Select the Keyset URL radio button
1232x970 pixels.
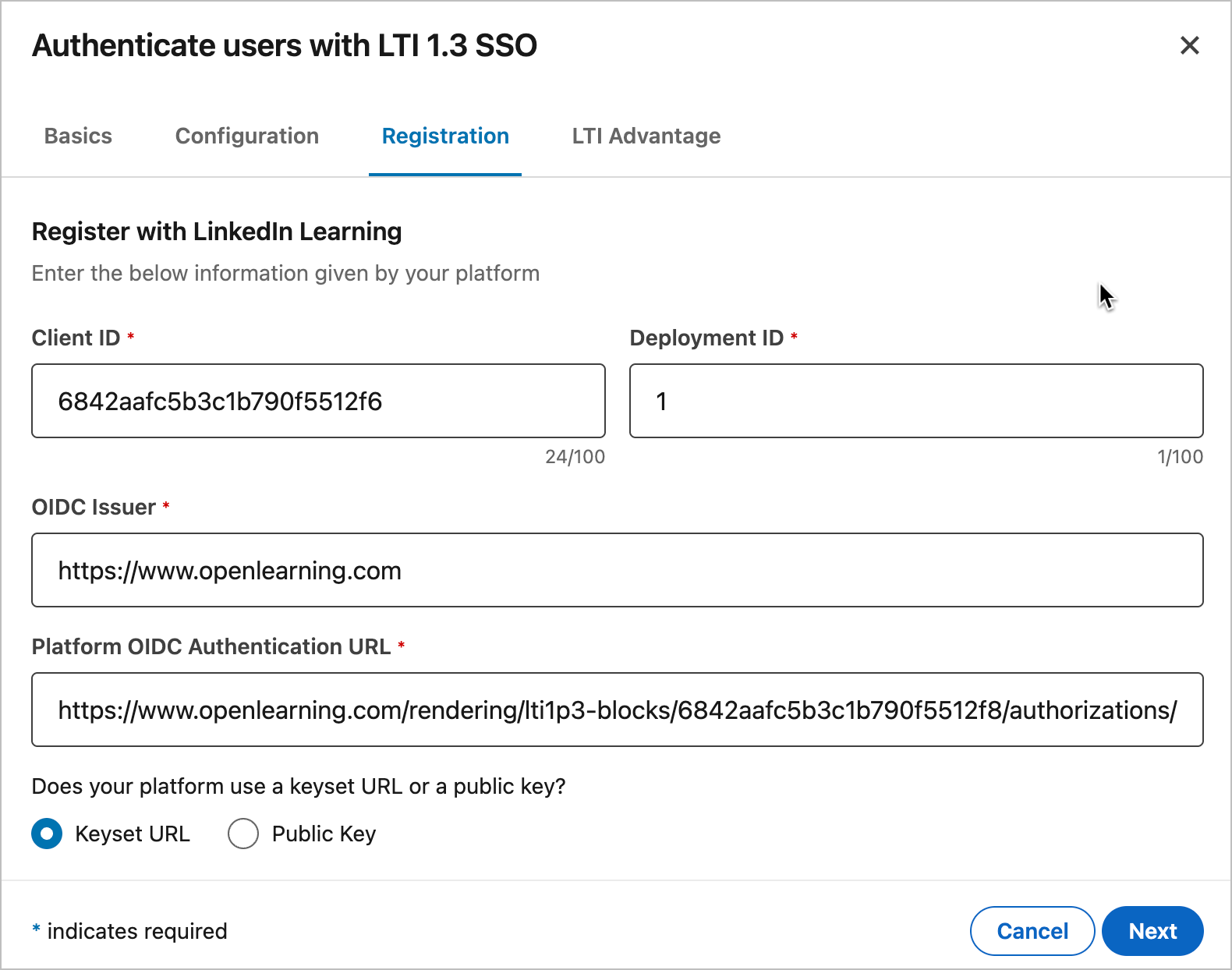[47, 834]
